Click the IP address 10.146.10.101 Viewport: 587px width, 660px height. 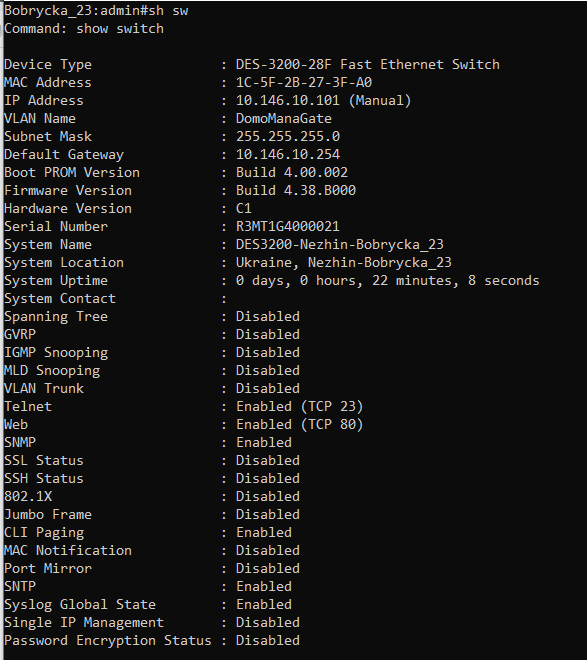click(x=287, y=101)
